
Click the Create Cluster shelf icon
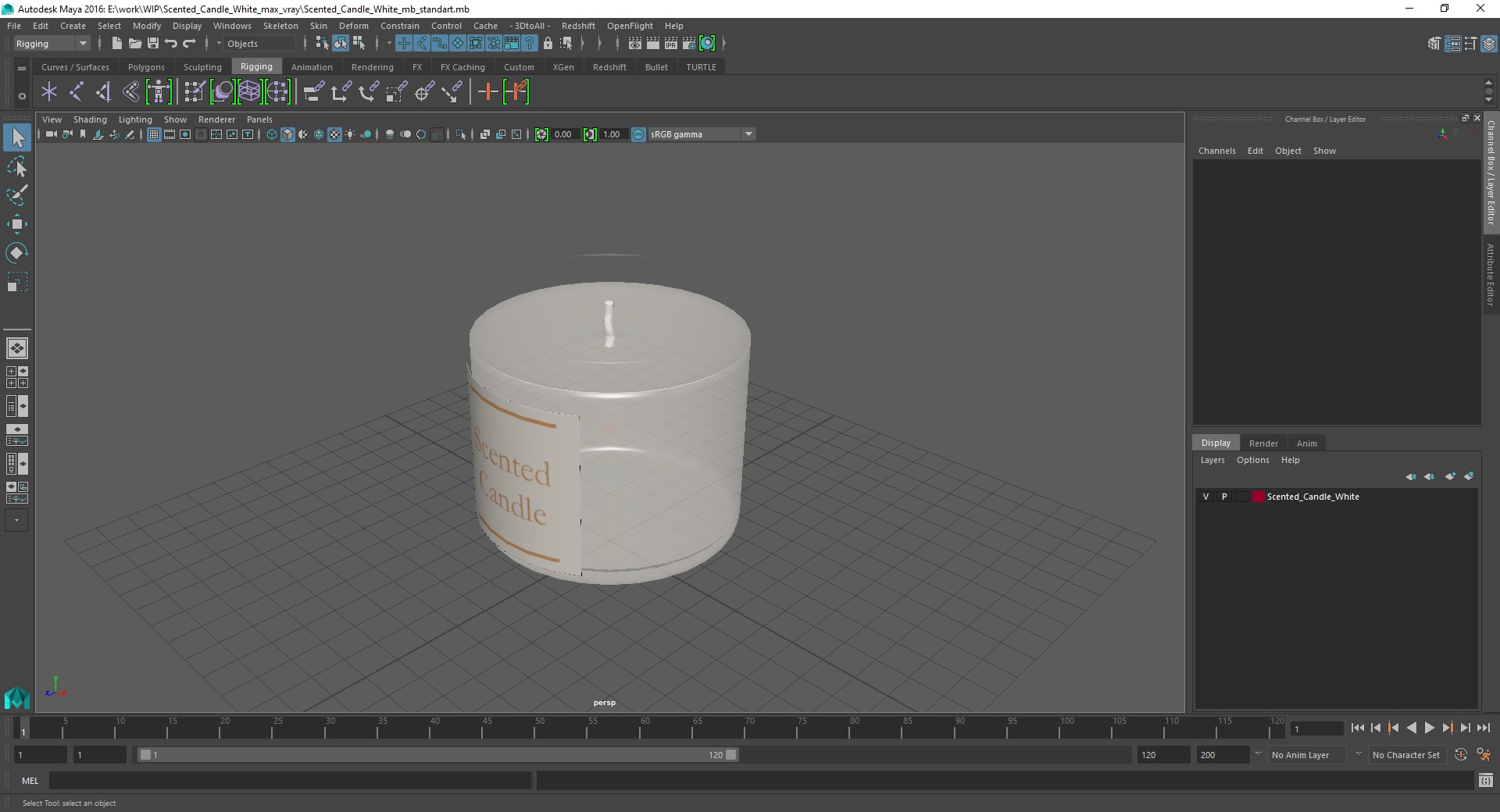[277, 92]
